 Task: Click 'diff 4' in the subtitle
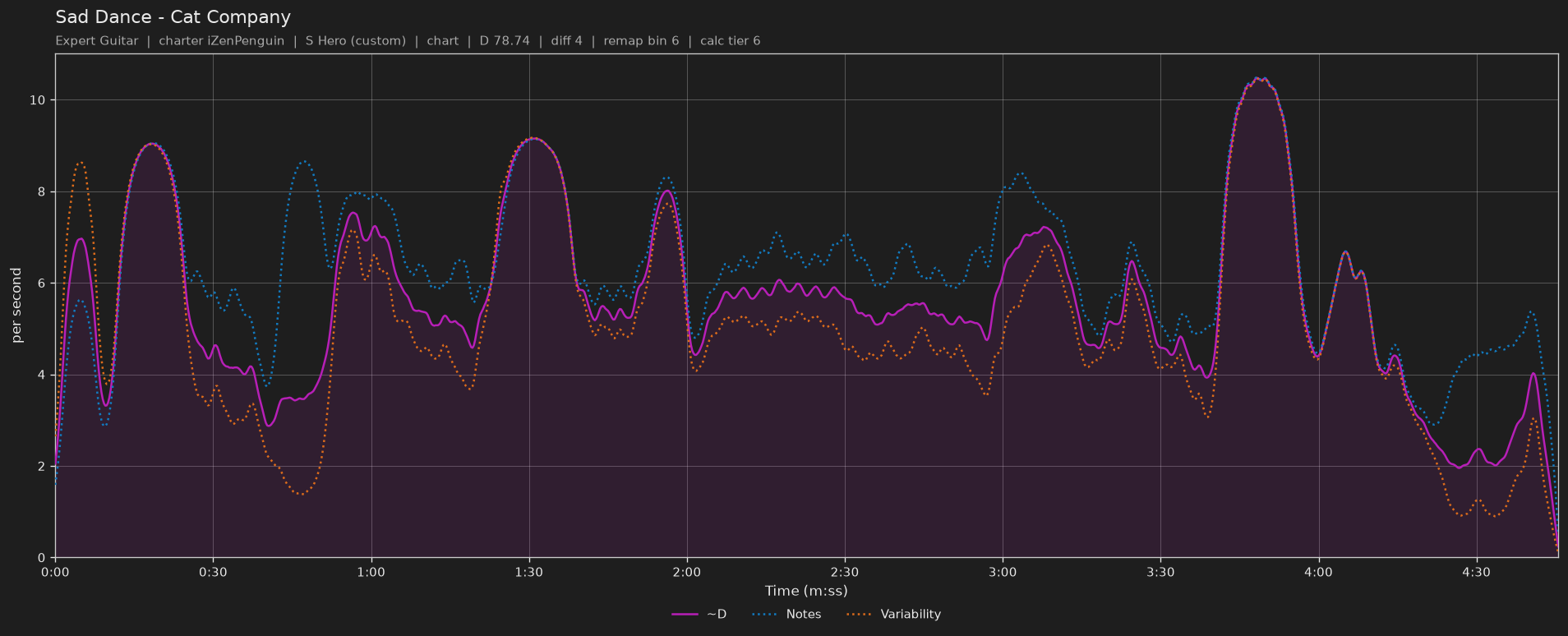566,41
